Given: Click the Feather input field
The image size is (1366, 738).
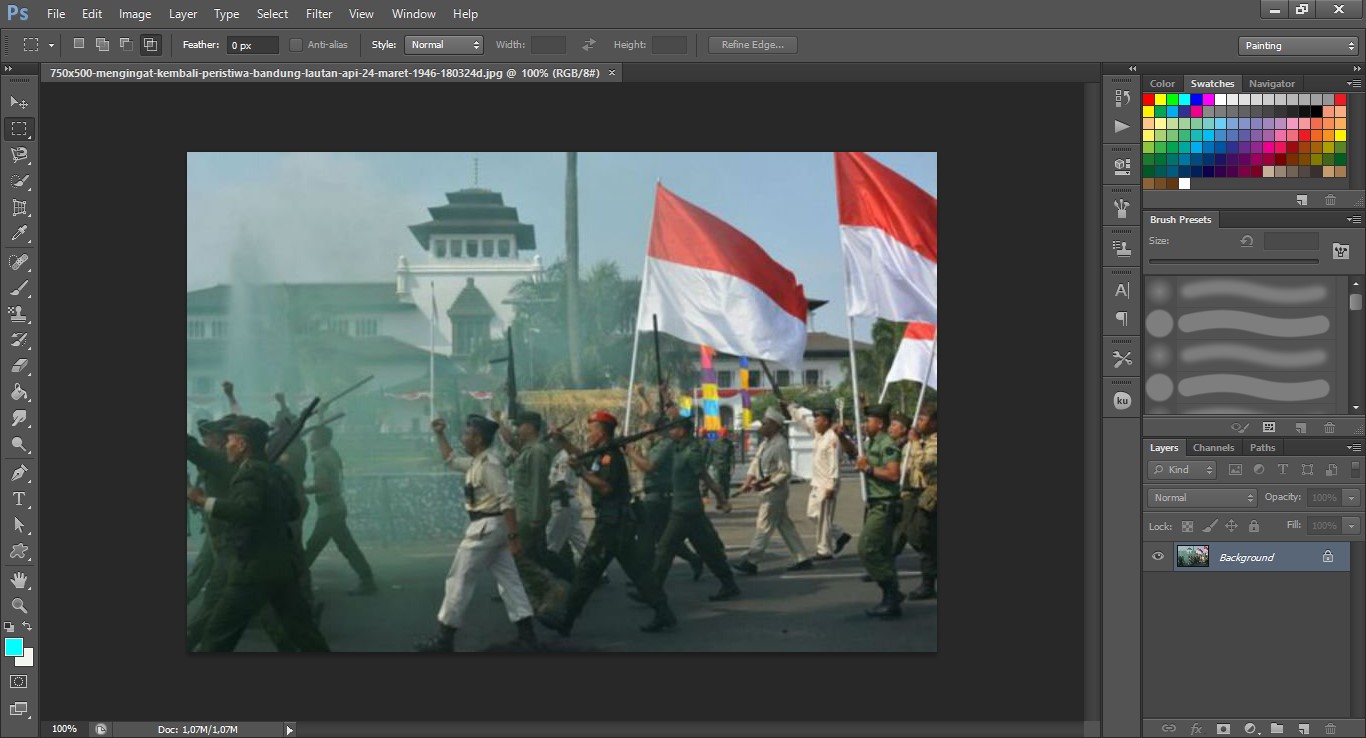Looking at the screenshot, I should click(x=253, y=45).
